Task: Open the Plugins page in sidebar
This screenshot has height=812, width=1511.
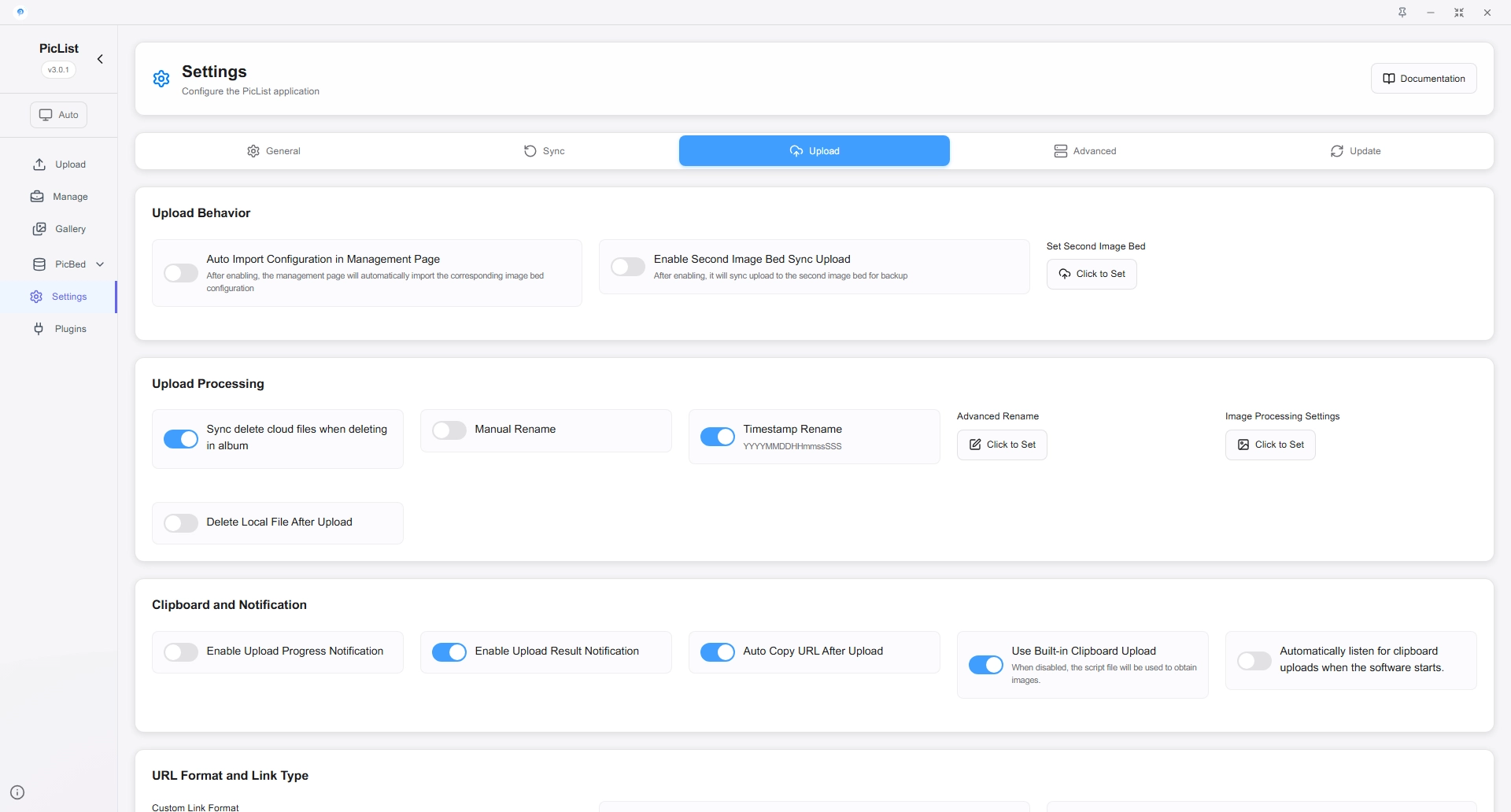Action: [59, 329]
